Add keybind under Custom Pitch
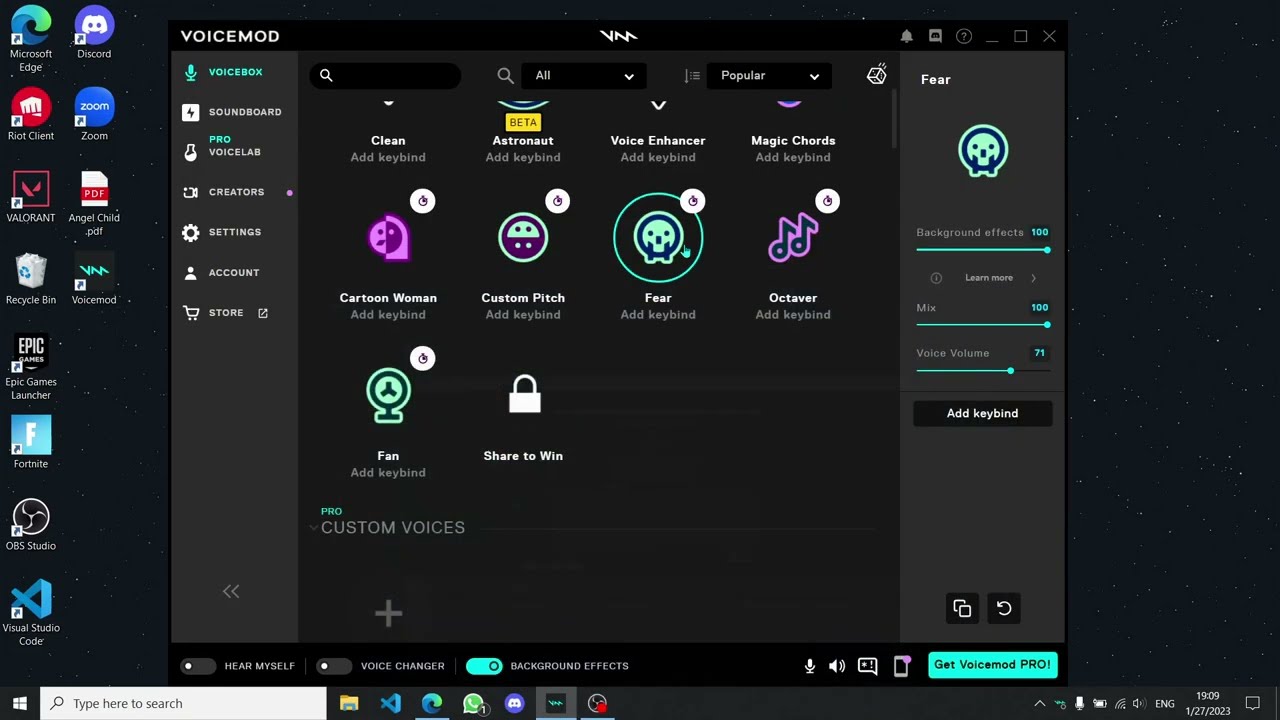 point(523,315)
